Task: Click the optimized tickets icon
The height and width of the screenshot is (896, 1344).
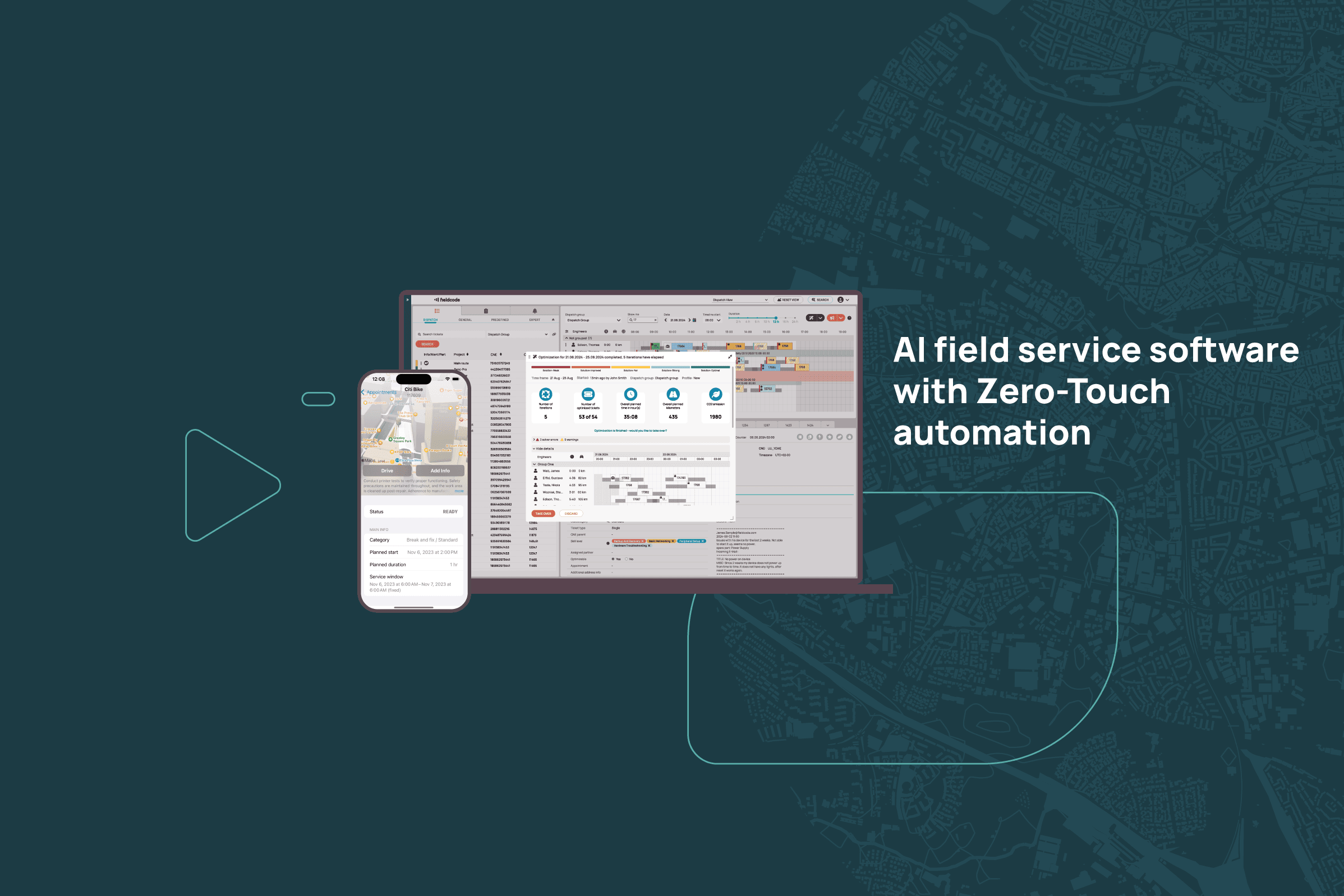Action: pos(588,394)
